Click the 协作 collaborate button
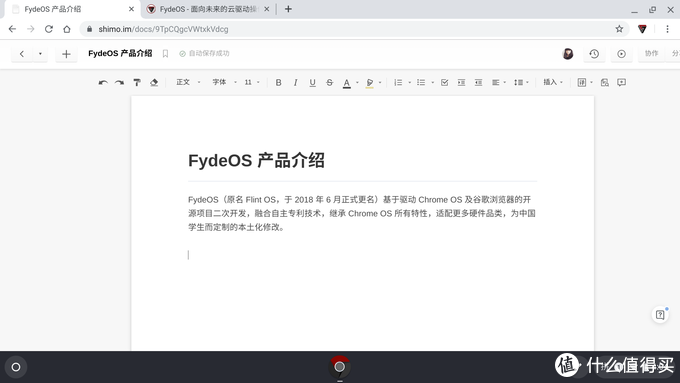The image size is (680, 383). 651,53
